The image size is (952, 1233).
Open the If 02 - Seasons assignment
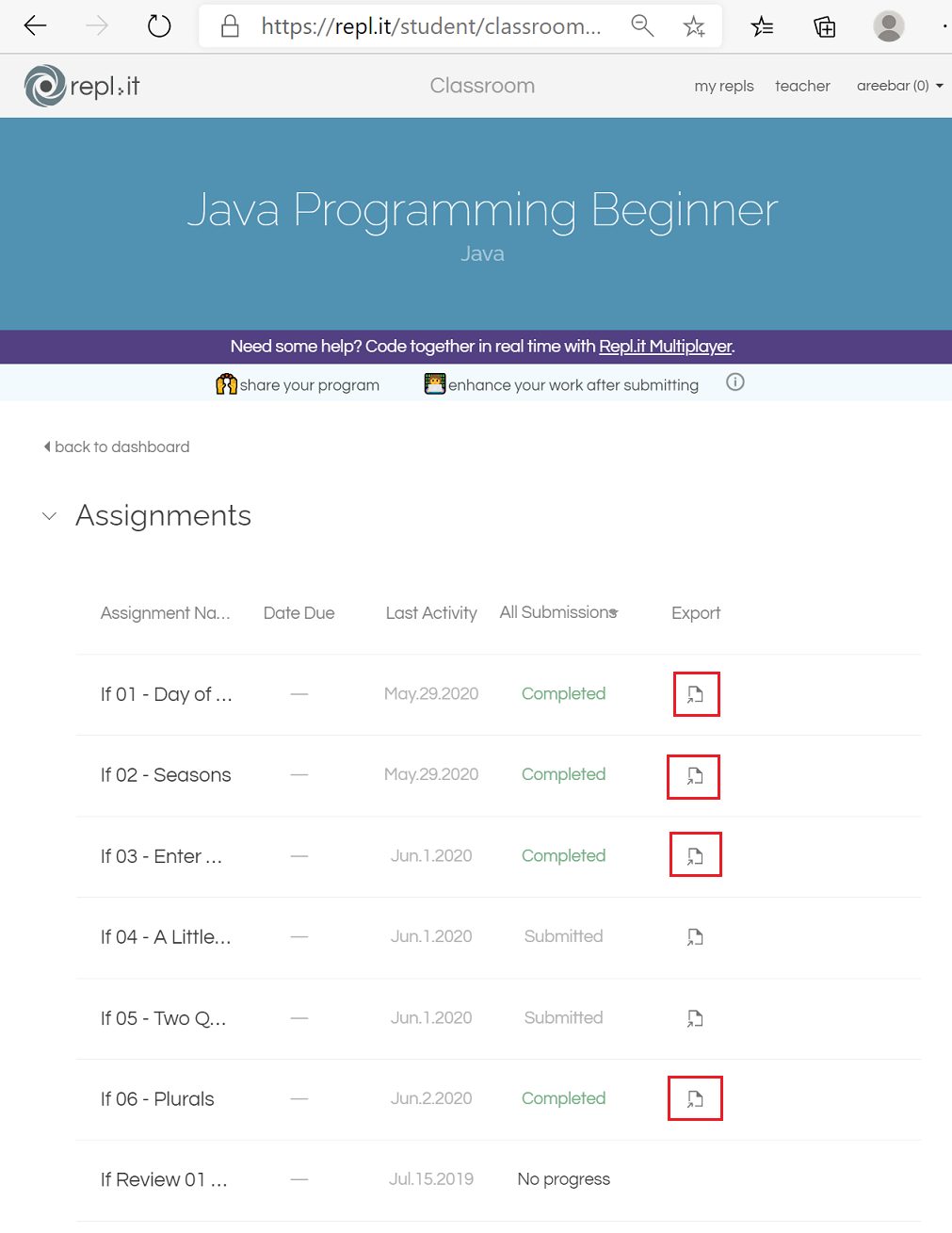pos(166,775)
